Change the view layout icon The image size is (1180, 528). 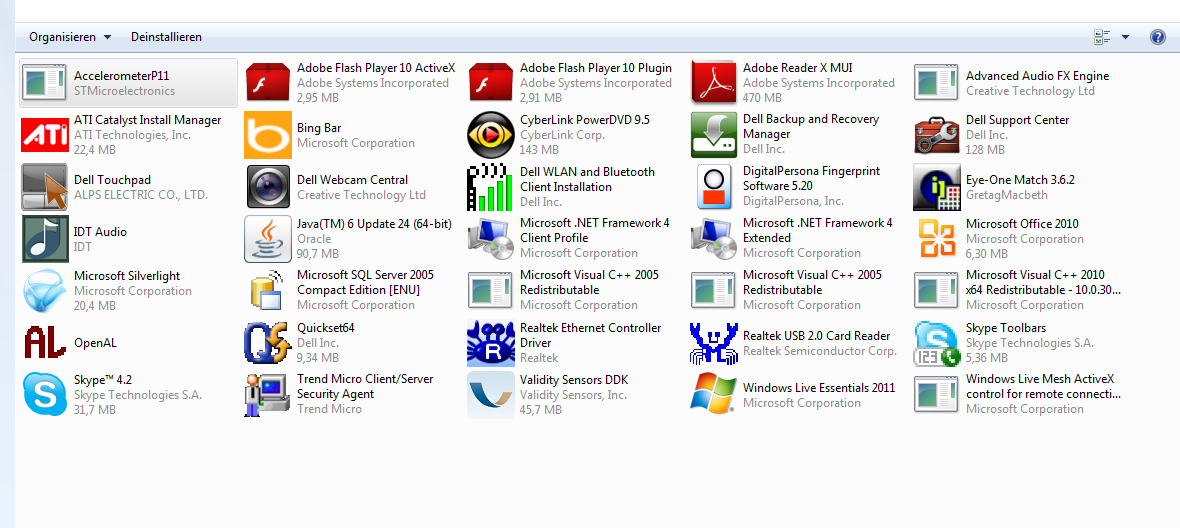(1102, 37)
